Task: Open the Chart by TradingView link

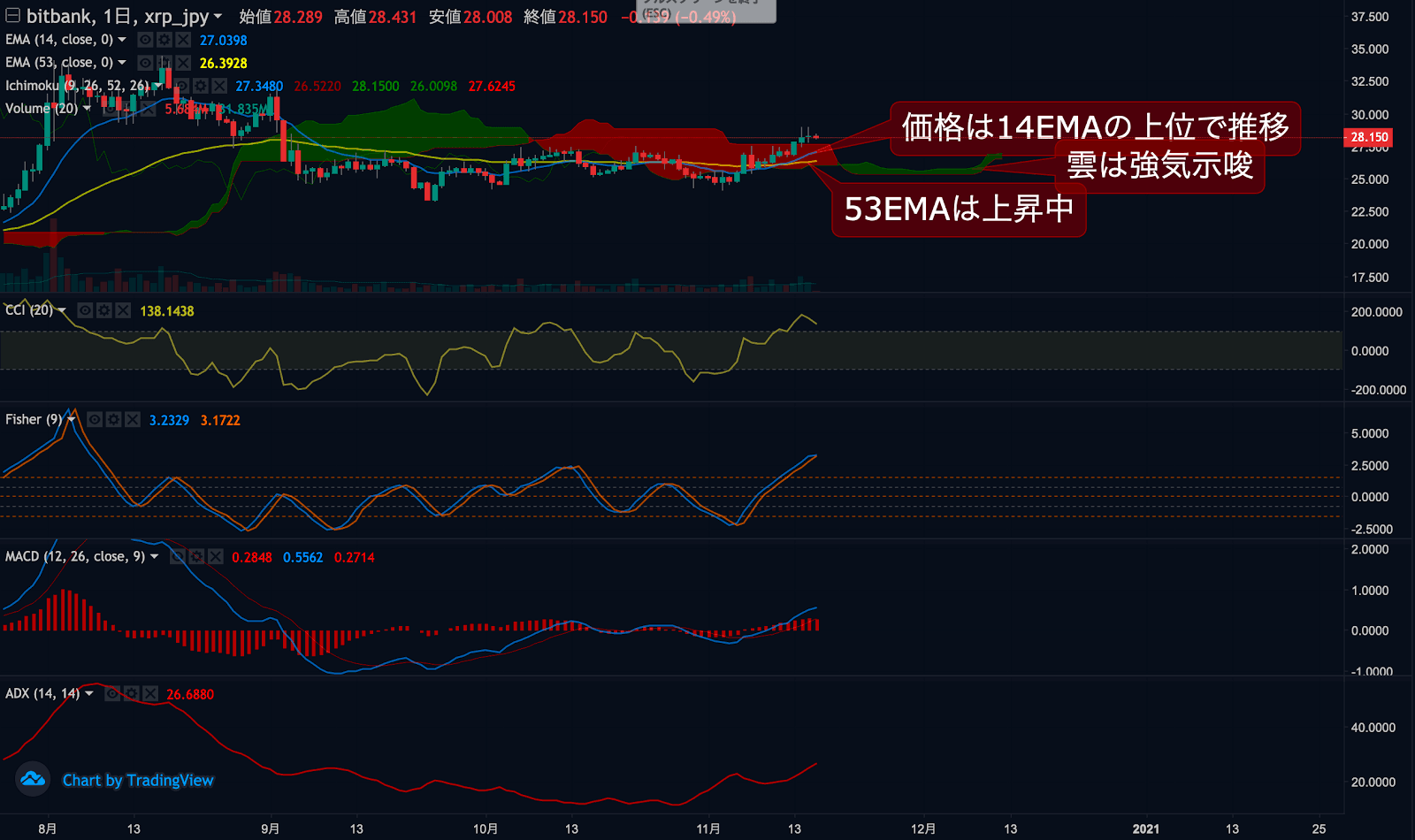Action: click(138, 780)
